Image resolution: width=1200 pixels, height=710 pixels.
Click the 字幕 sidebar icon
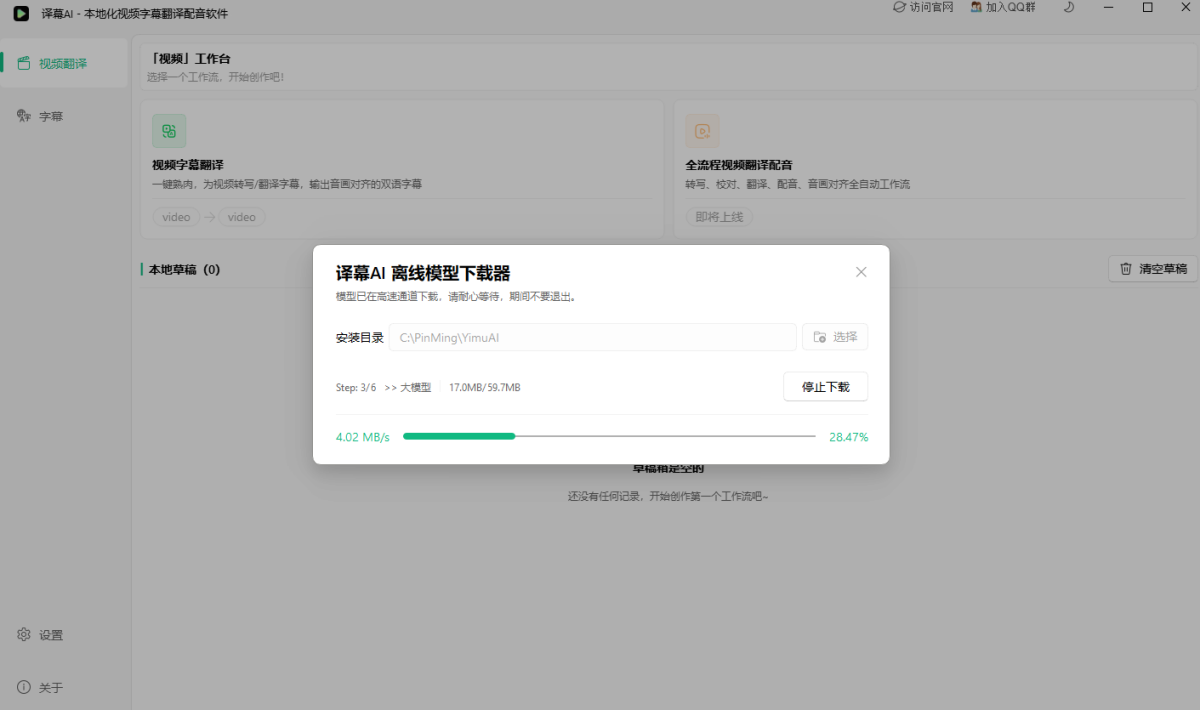pos(24,116)
